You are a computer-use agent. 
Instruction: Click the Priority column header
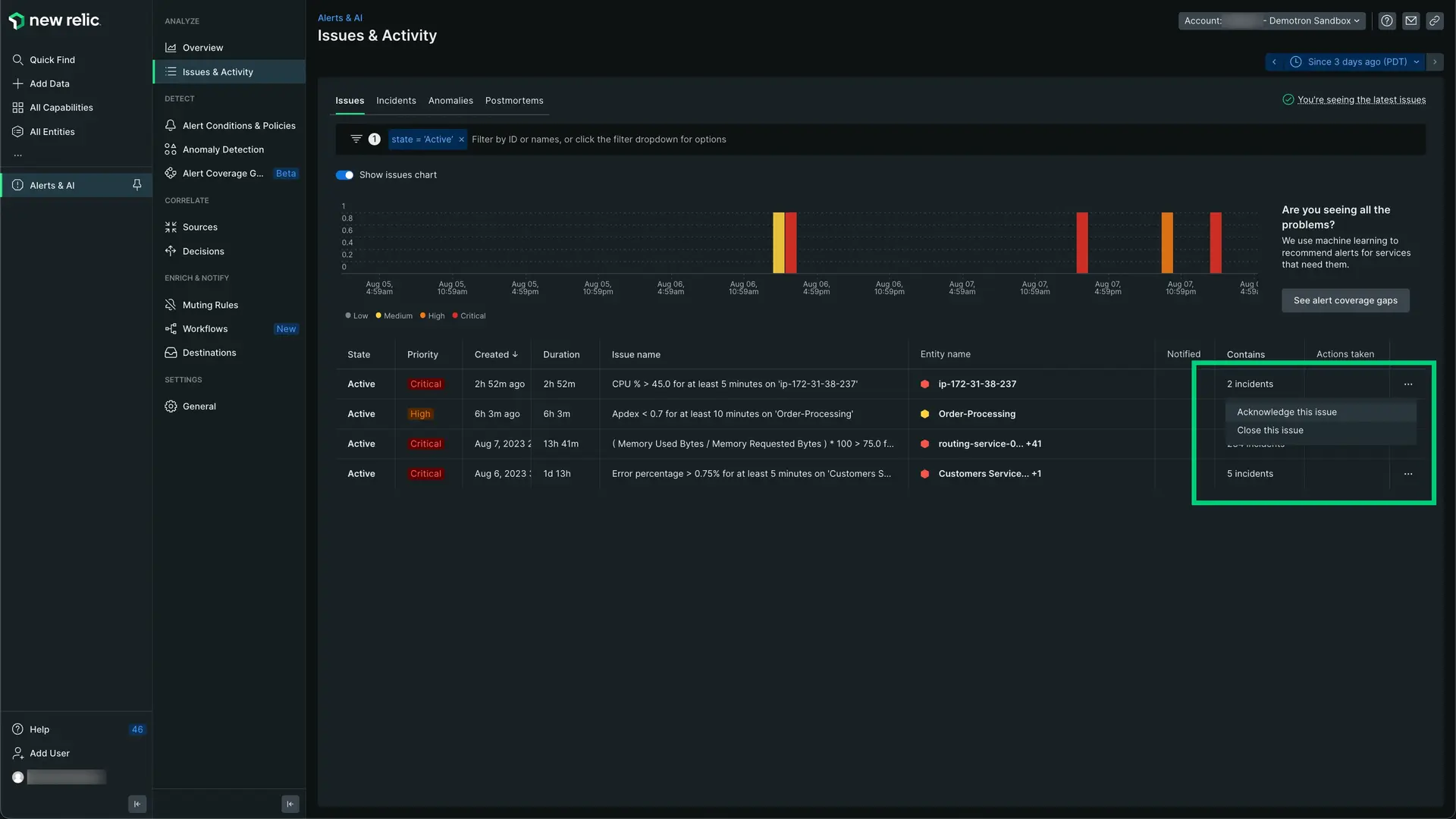tap(422, 355)
